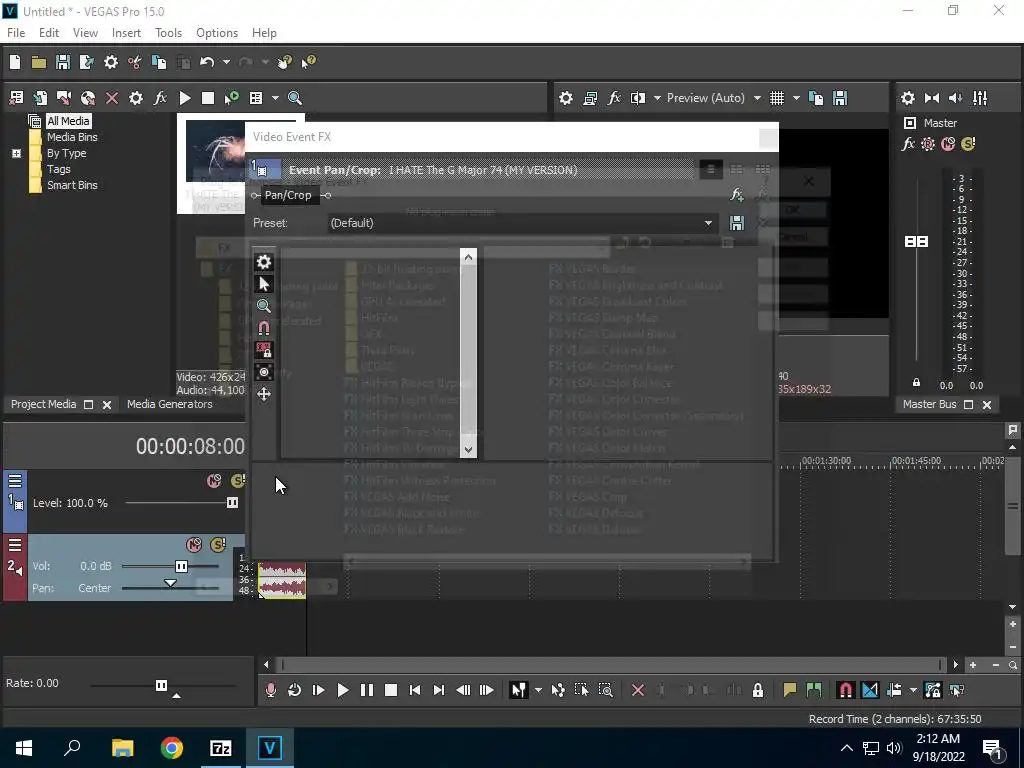Save the preset in Video Event FX

pos(737,223)
